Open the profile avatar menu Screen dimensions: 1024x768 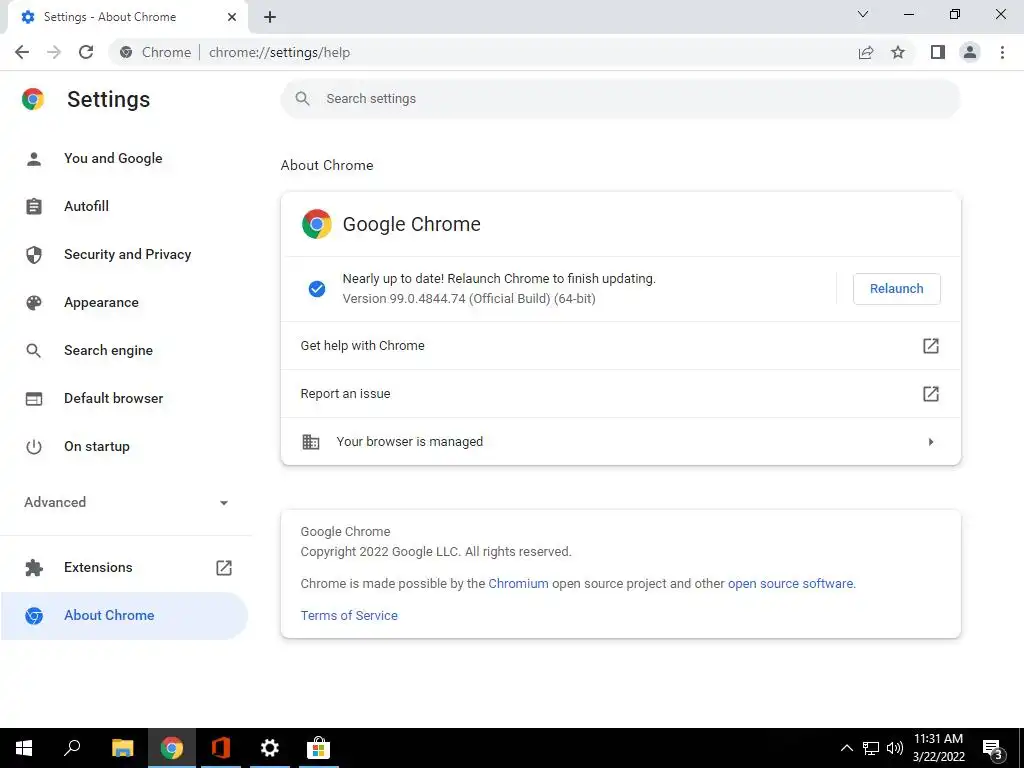pyautogui.click(x=970, y=52)
